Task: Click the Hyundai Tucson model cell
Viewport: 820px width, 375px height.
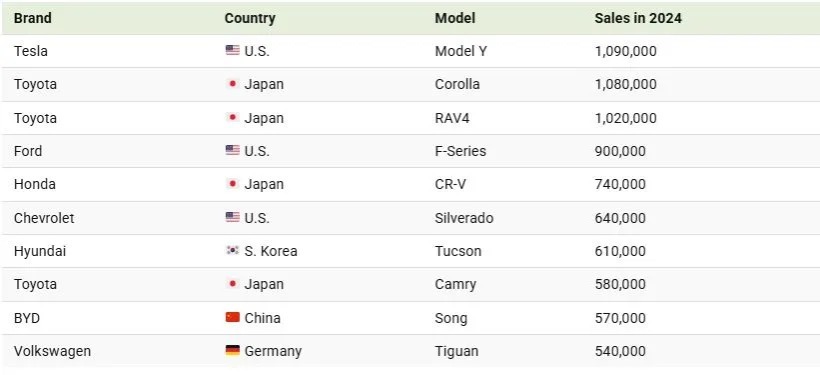Action: tap(458, 251)
